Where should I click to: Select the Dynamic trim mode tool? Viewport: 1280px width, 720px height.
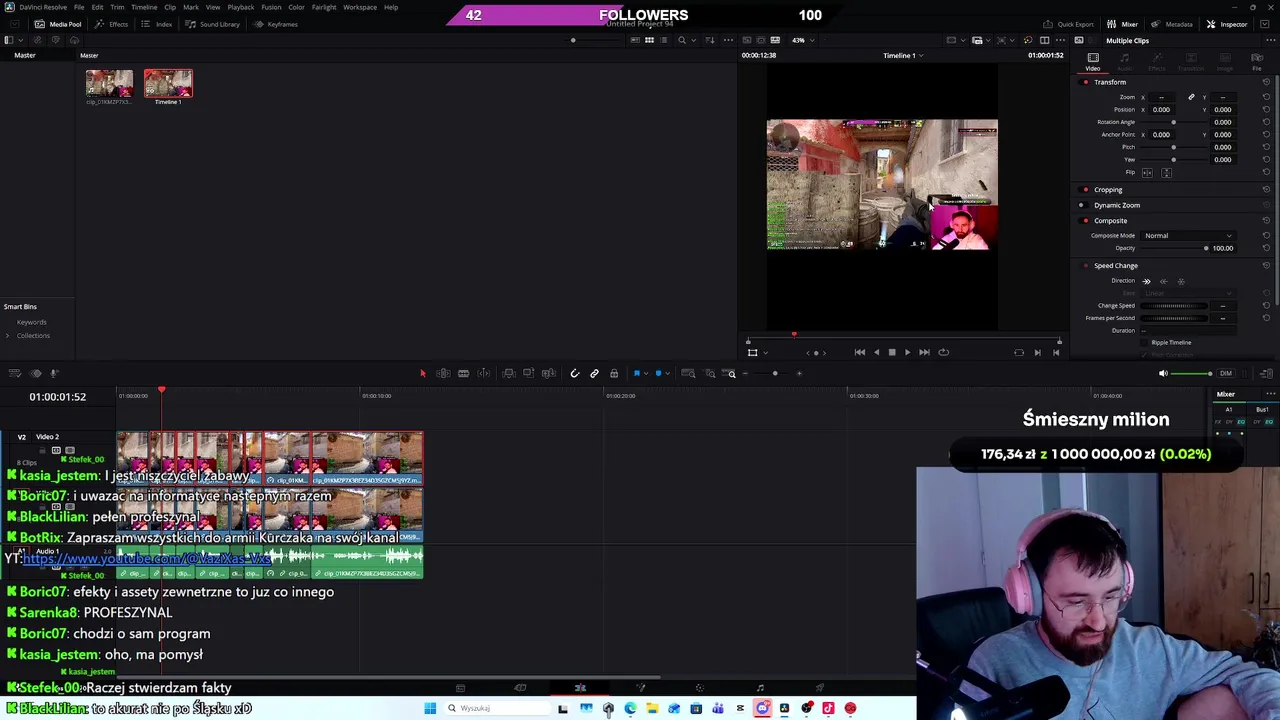(463, 373)
